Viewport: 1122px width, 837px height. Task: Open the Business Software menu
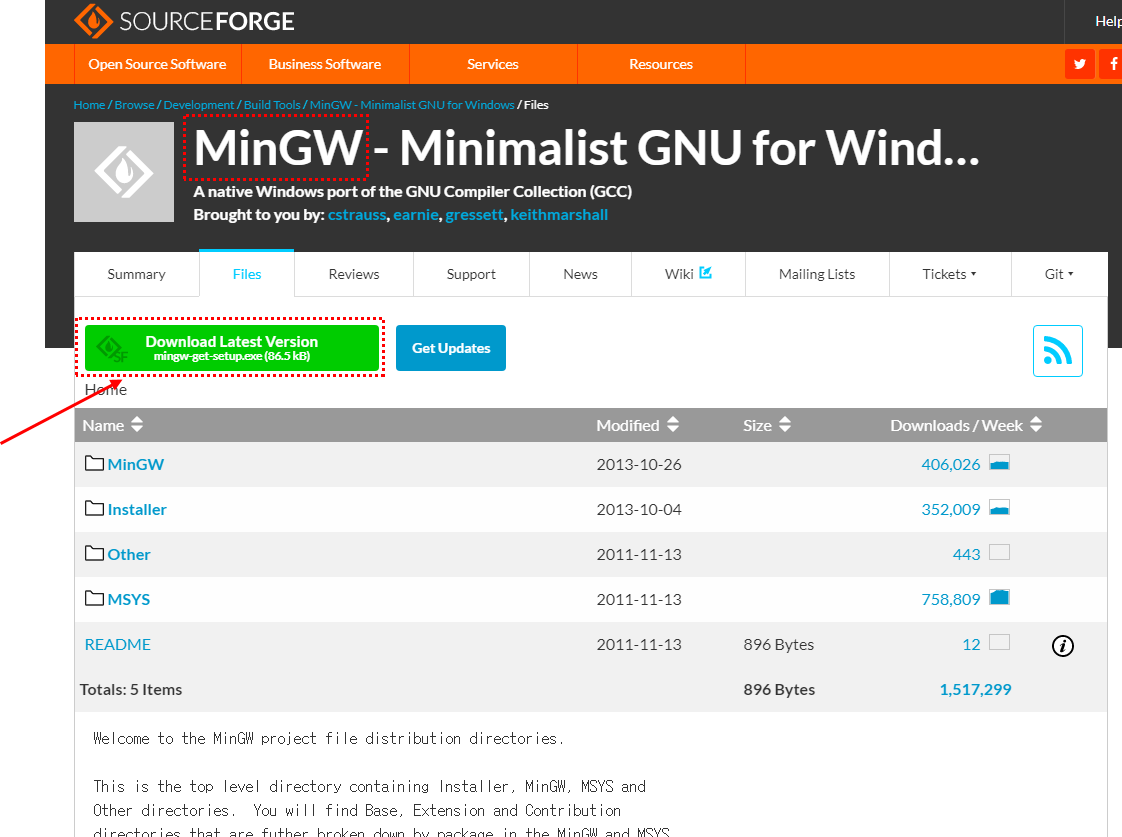325,64
